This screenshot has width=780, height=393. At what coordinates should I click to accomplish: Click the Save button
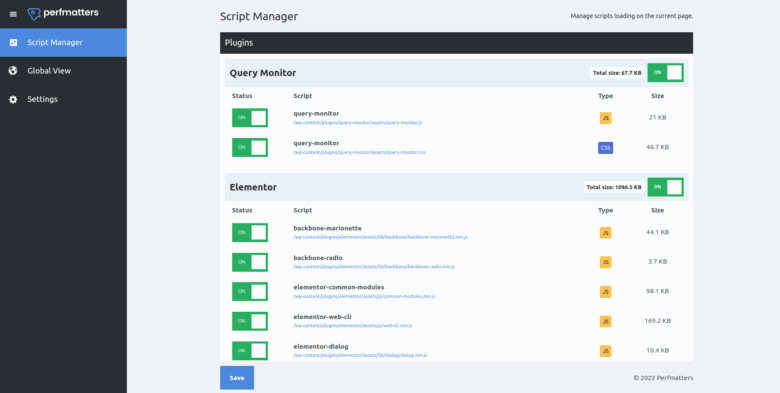(237, 378)
